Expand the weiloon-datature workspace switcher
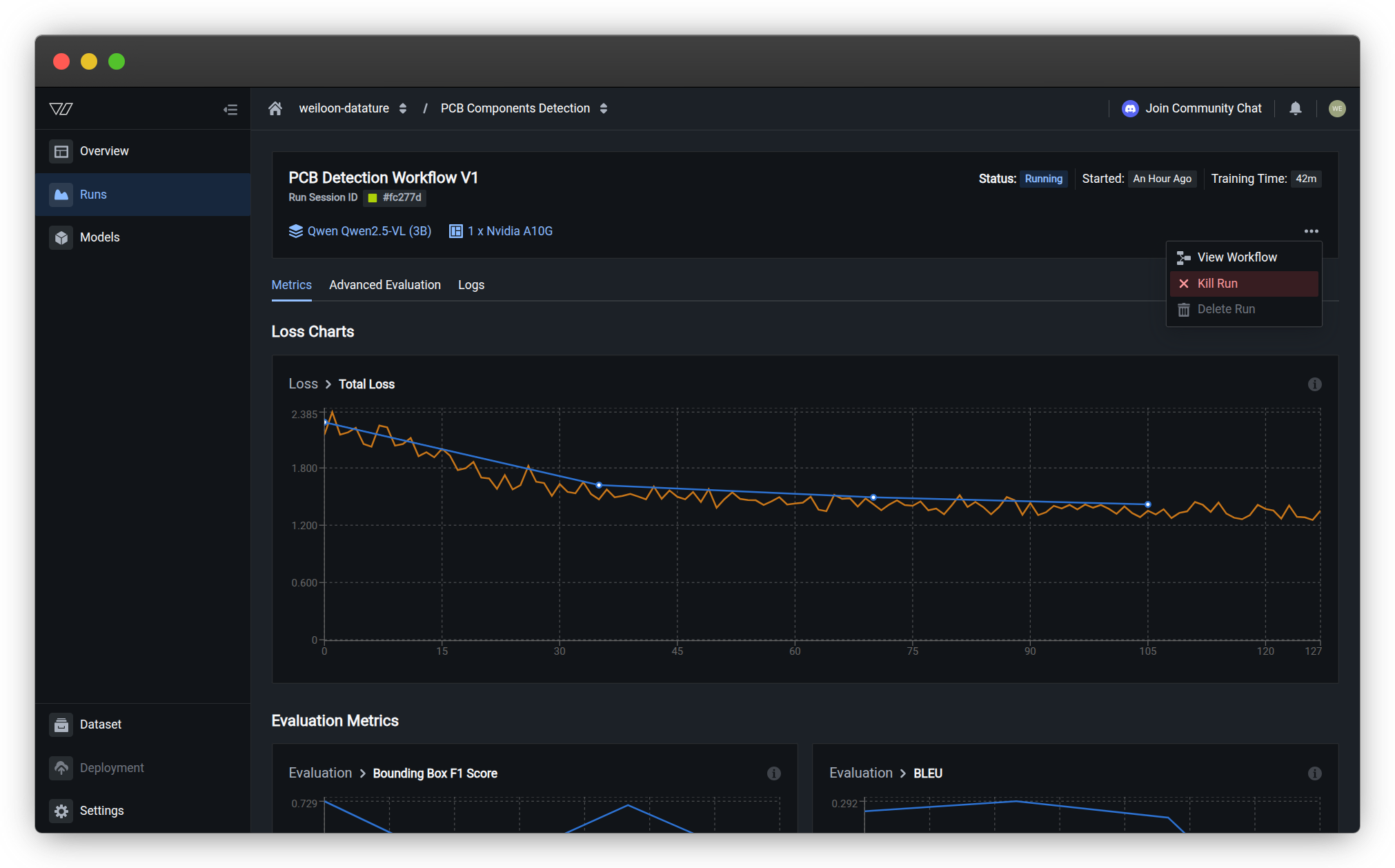Image resolution: width=1395 pixels, height=868 pixels. click(x=403, y=108)
